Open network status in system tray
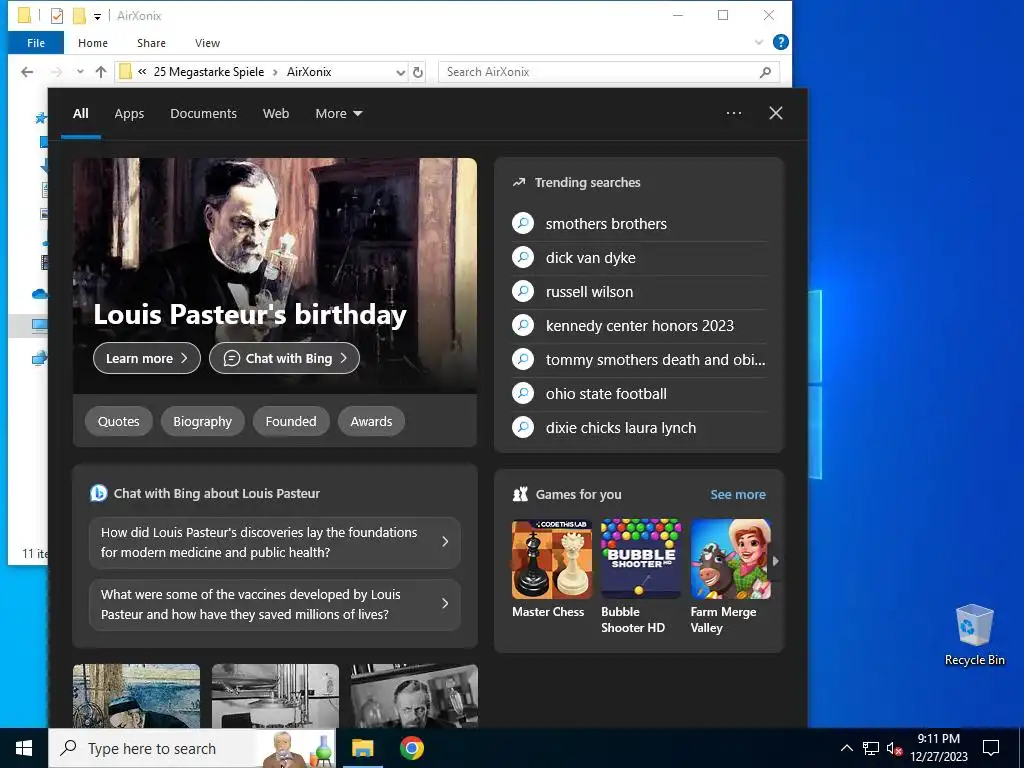 [x=871, y=748]
